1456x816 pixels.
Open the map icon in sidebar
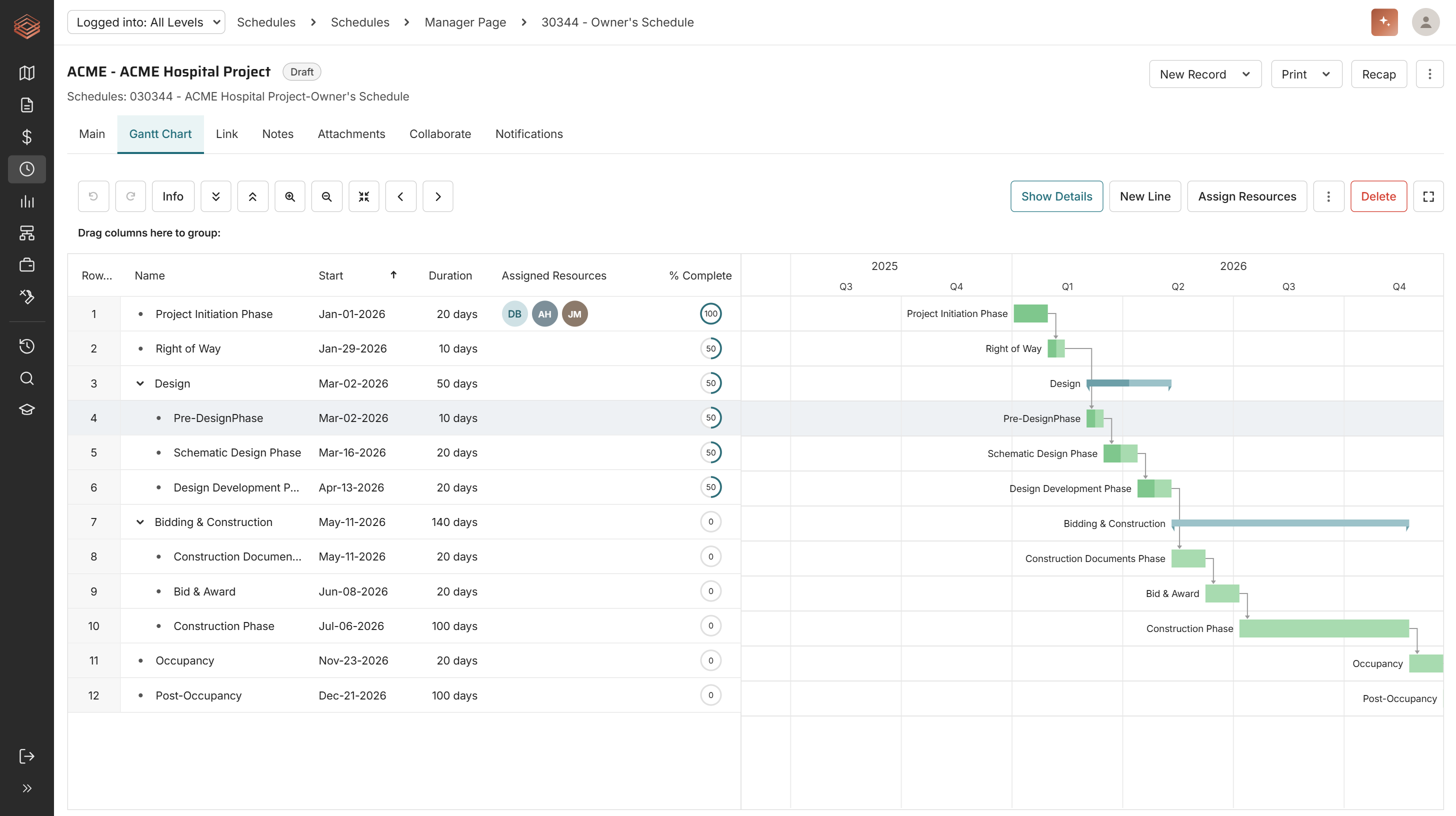click(26, 73)
